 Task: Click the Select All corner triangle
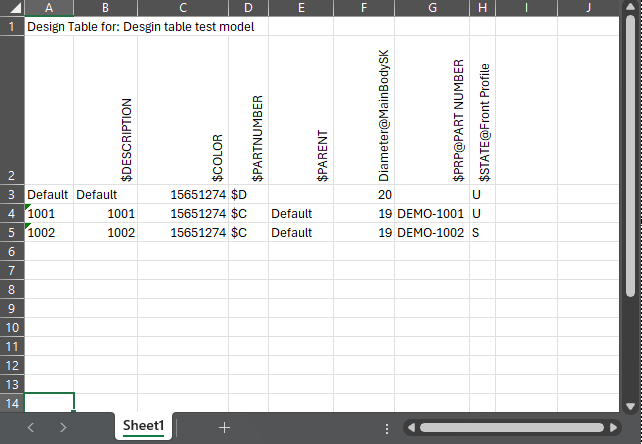coord(11,8)
